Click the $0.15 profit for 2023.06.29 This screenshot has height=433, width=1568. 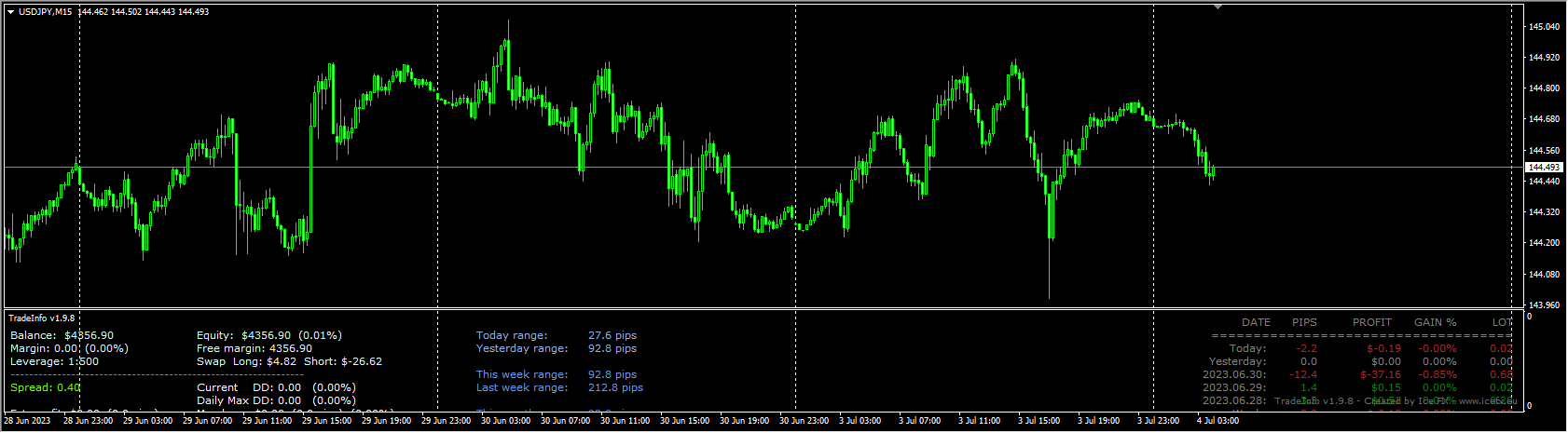tap(1385, 387)
